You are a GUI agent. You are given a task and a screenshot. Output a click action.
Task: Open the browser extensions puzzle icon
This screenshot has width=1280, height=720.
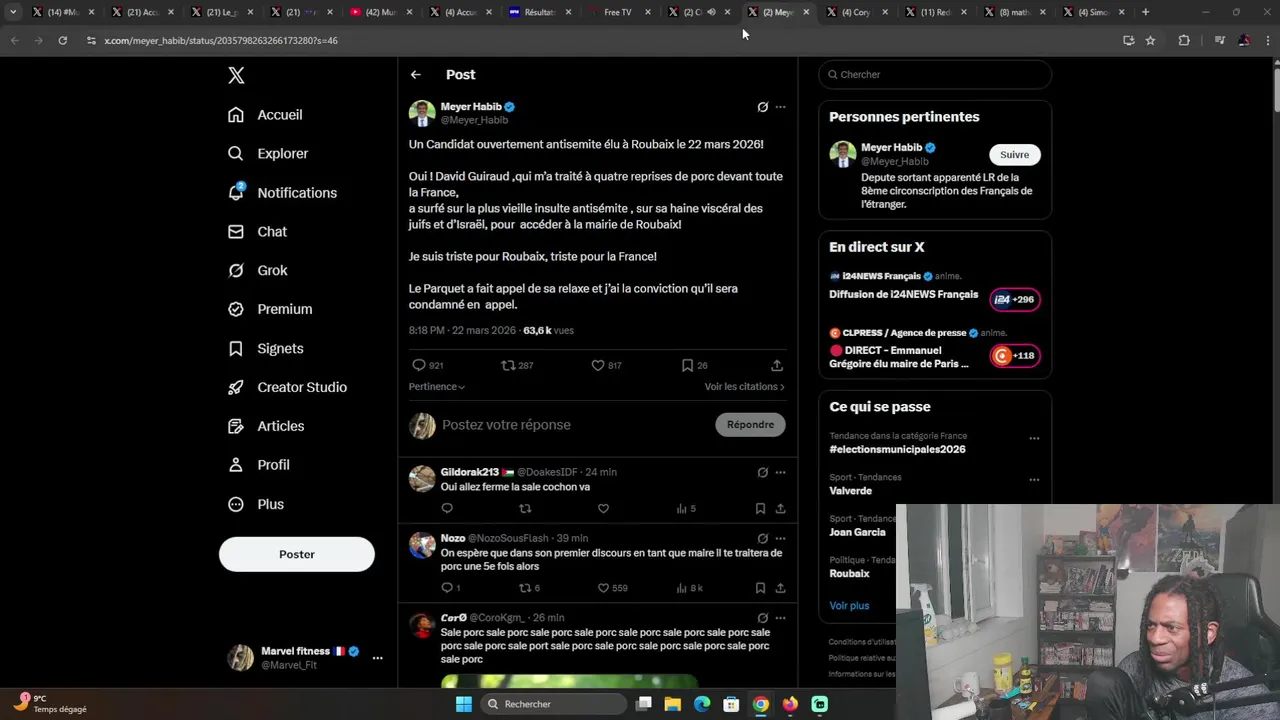[x=1184, y=41]
